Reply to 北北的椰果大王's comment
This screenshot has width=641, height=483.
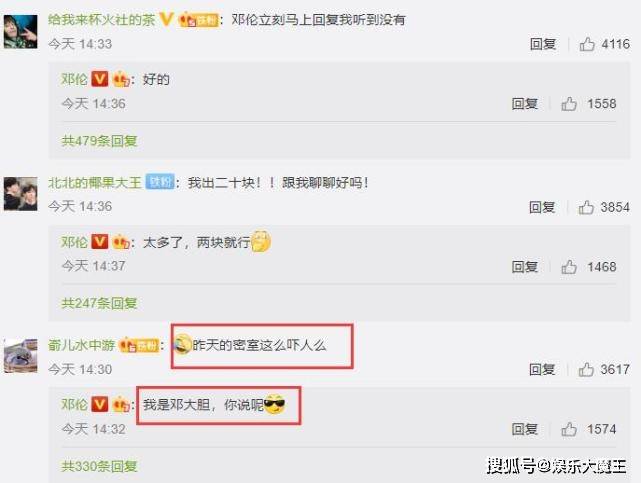pyautogui.click(x=542, y=207)
